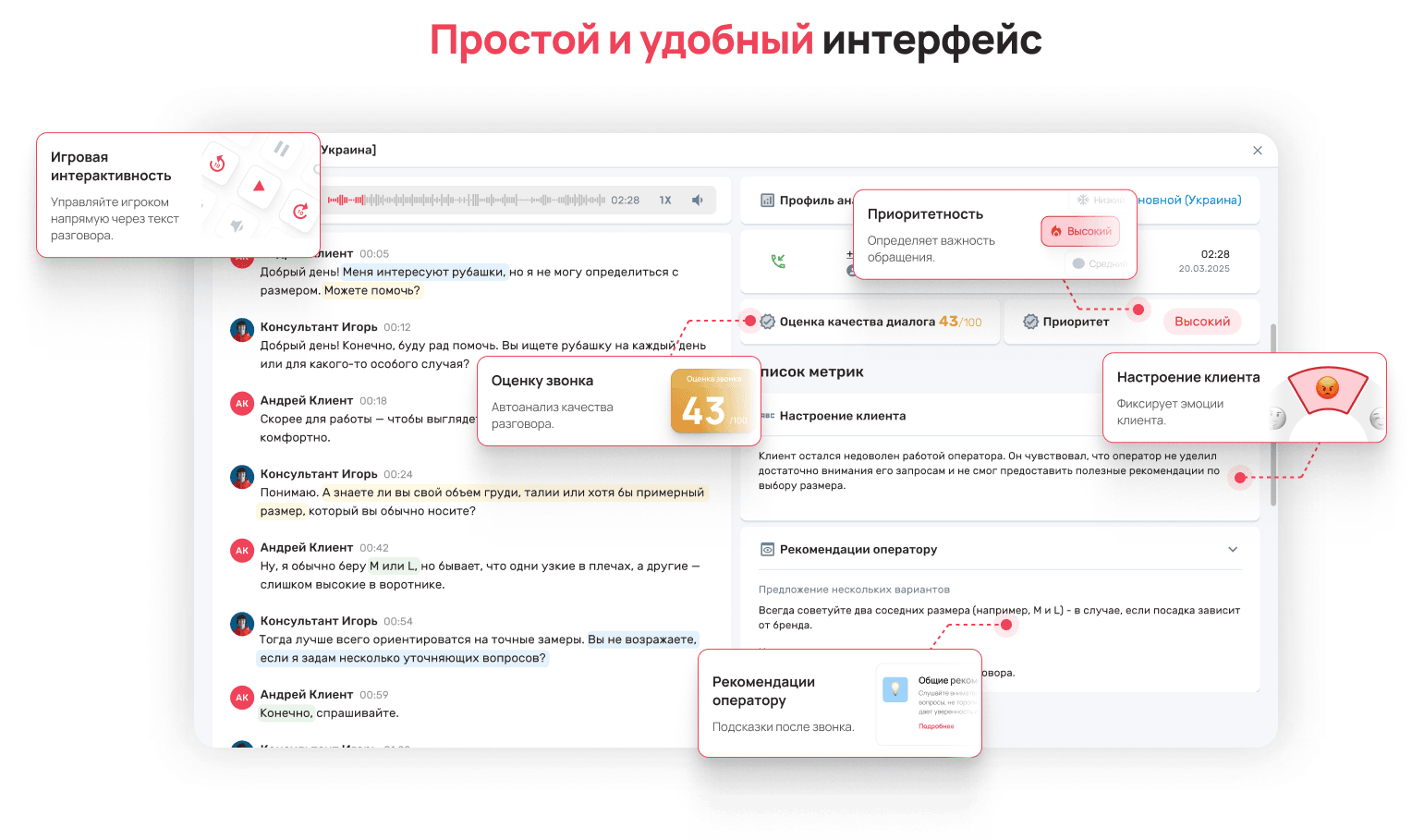Click the lightbulb icon in recommendations card
1424x840 pixels.
pyautogui.click(x=895, y=689)
